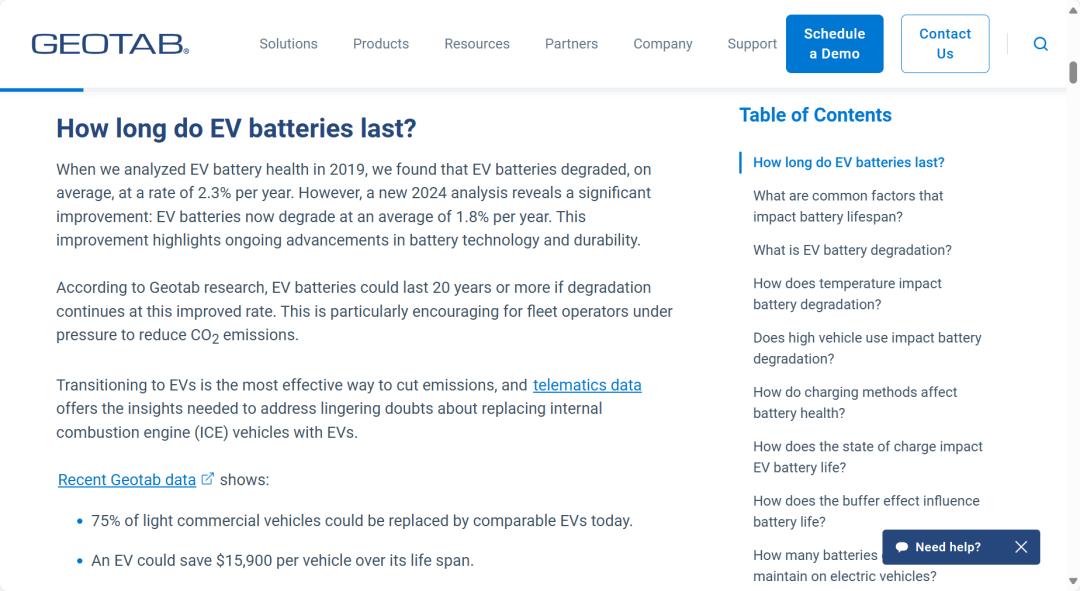The width and height of the screenshot is (1080, 591).
Task: Click the external link icon beside Recent Geotab data
Action: 208,479
